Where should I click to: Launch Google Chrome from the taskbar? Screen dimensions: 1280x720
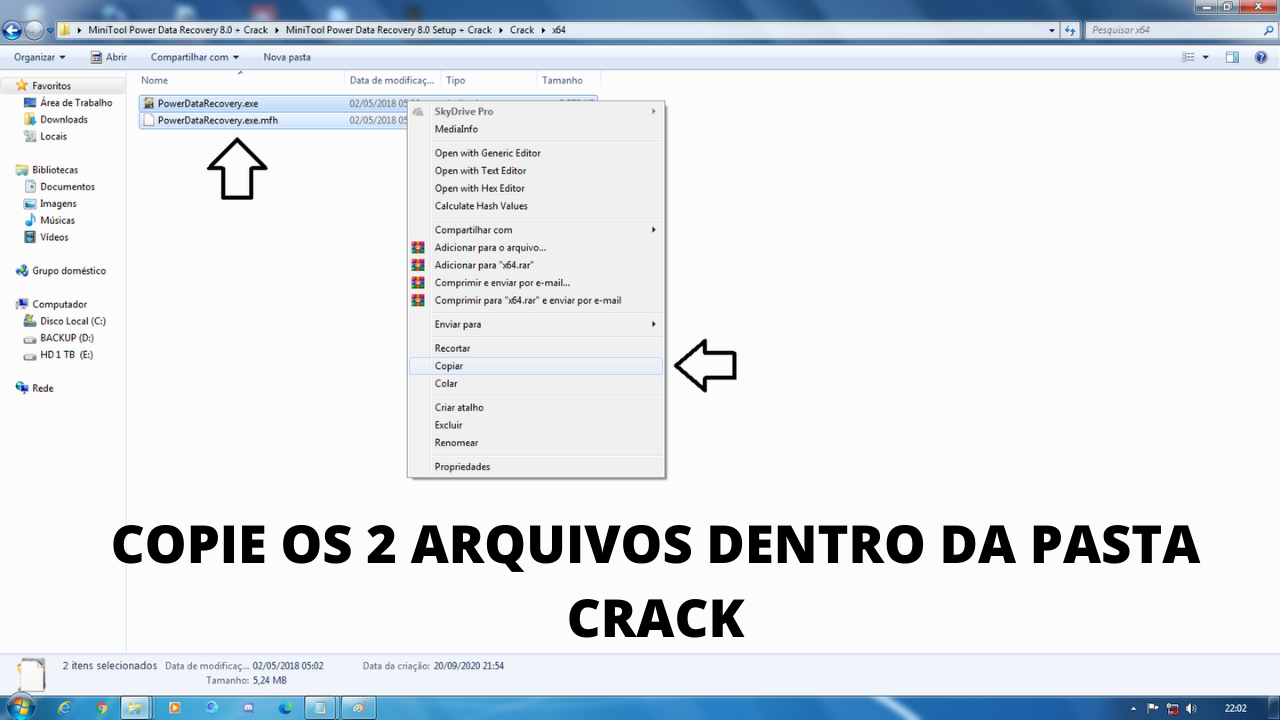point(101,707)
